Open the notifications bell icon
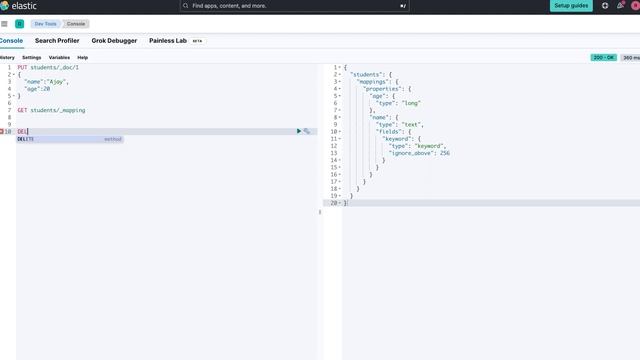Screen dimensions: 640x360 click(x=620, y=6)
